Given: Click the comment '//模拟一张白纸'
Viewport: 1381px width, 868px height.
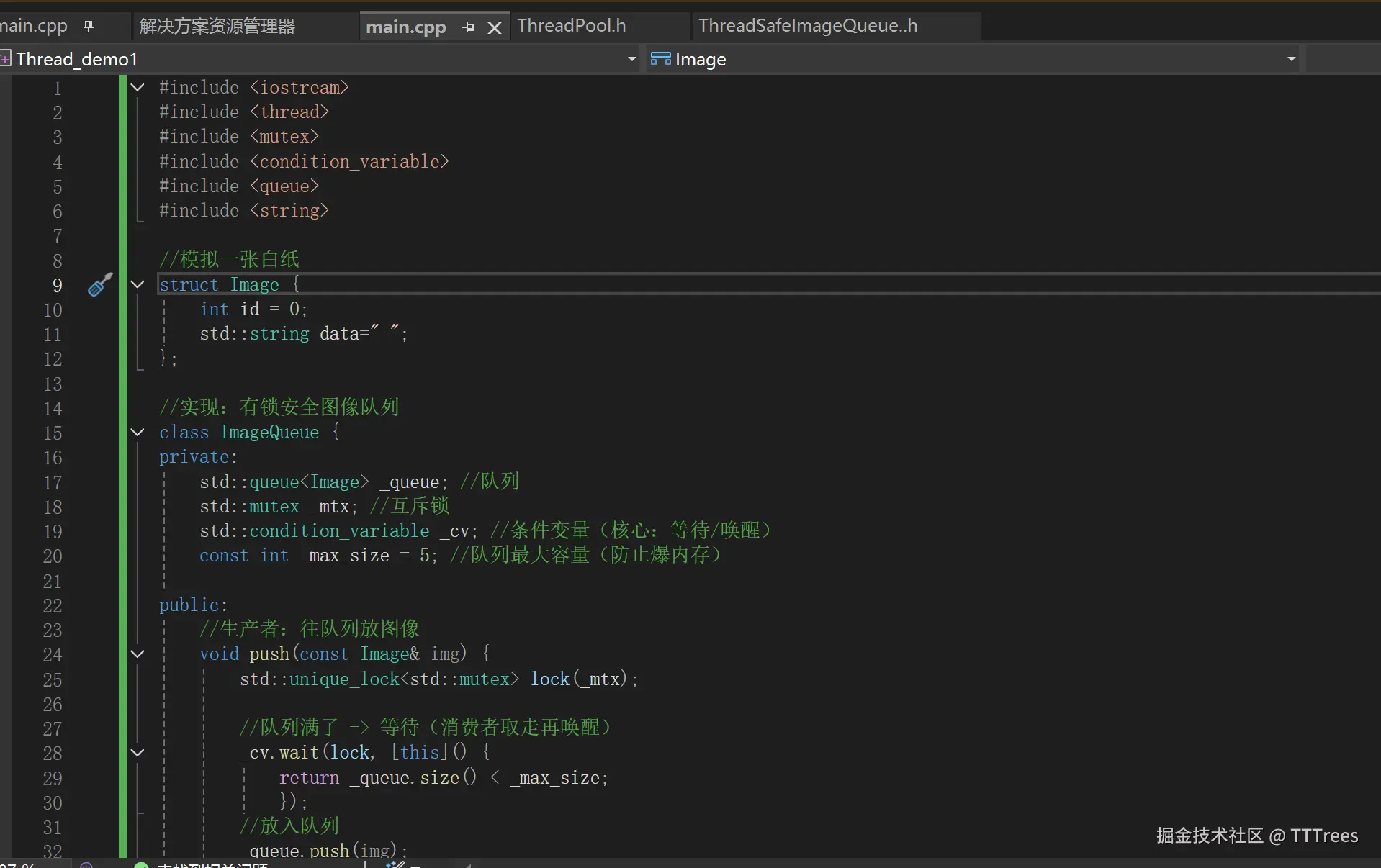Looking at the screenshot, I should pyautogui.click(x=229, y=259).
